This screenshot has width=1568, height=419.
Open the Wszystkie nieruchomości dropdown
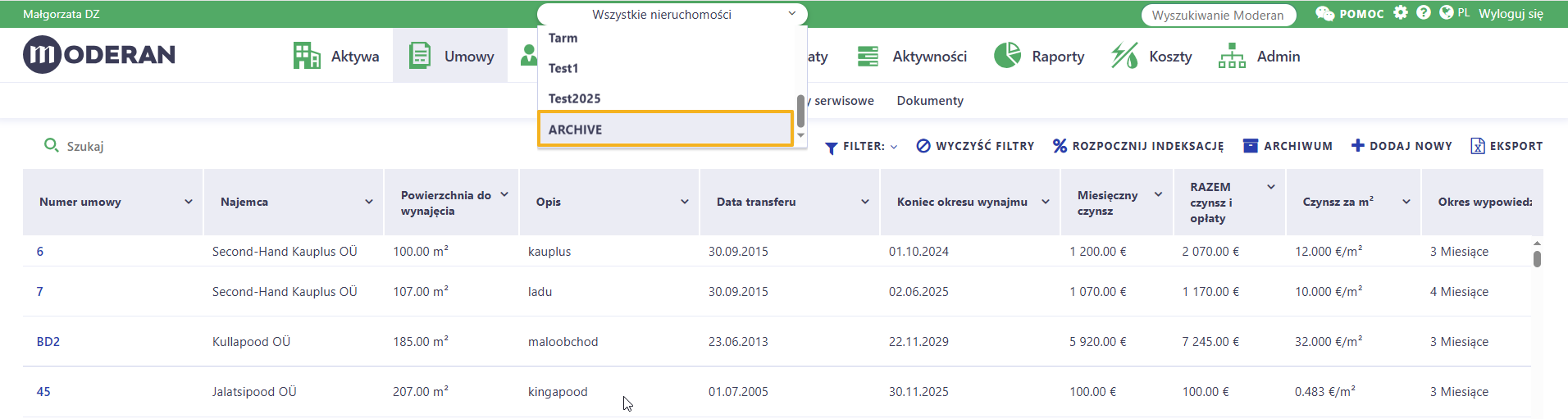point(672,14)
